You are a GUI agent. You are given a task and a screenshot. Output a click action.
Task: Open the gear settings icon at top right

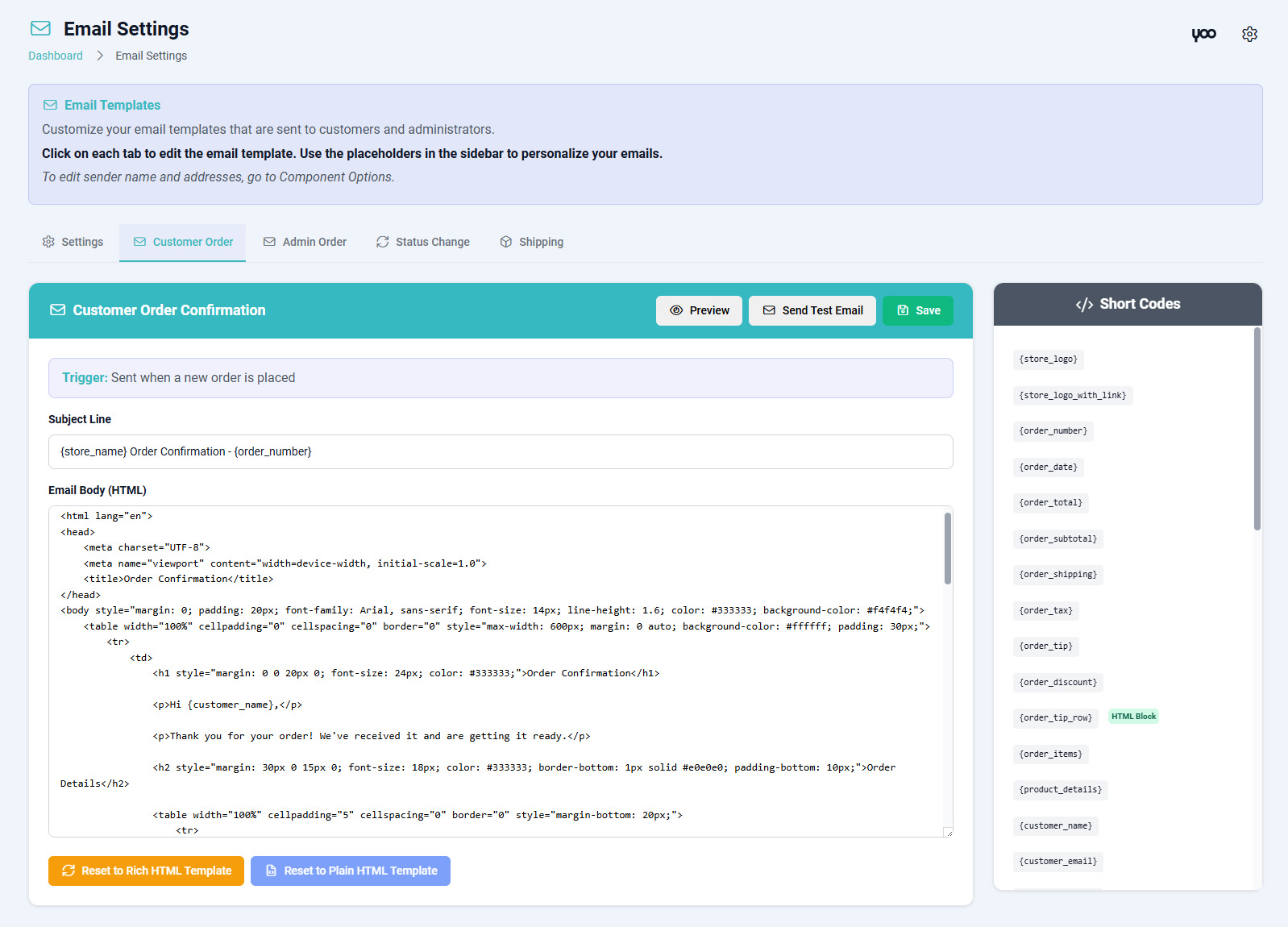1249,34
